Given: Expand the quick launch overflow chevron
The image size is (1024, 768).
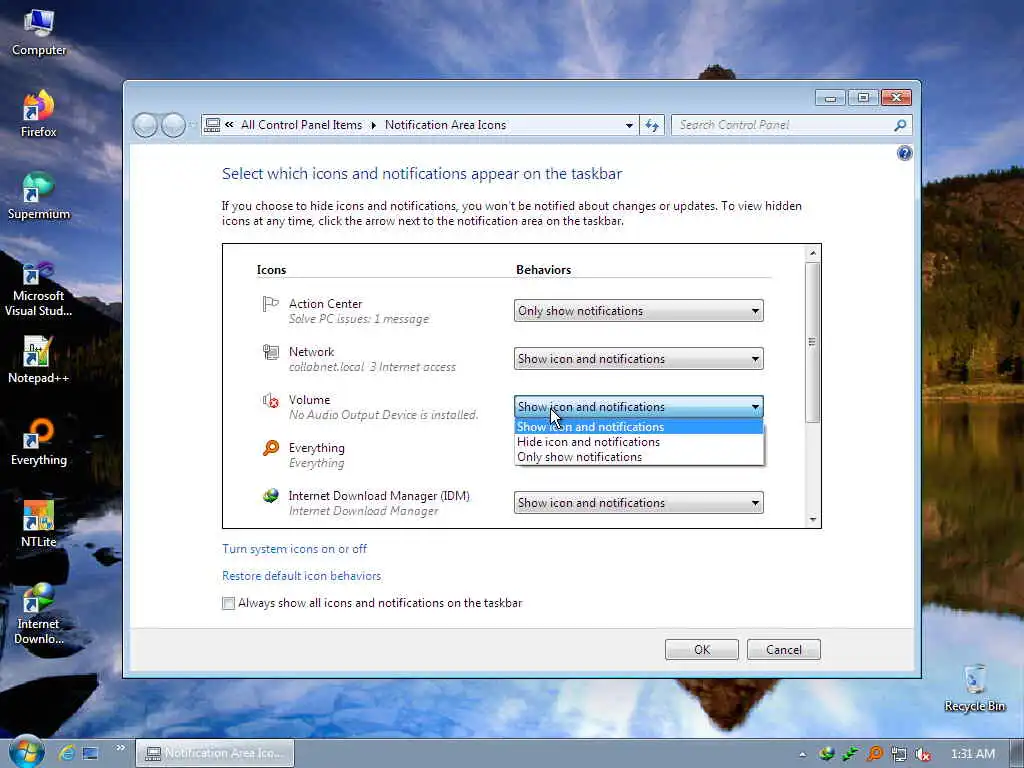Looking at the screenshot, I should pos(120,748).
